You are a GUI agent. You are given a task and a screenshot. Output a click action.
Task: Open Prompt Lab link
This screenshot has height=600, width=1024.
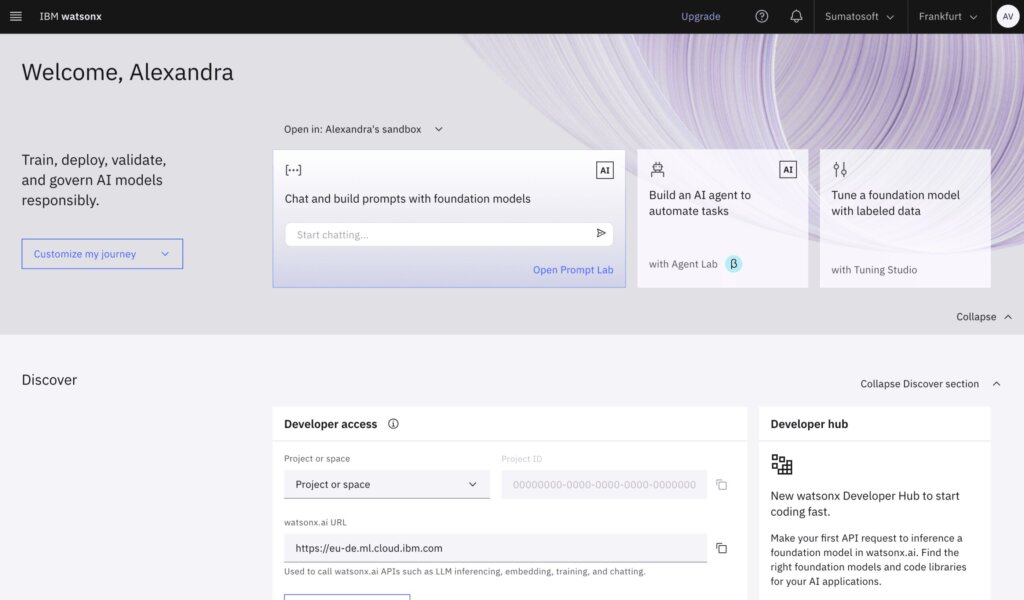coord(573,270)
